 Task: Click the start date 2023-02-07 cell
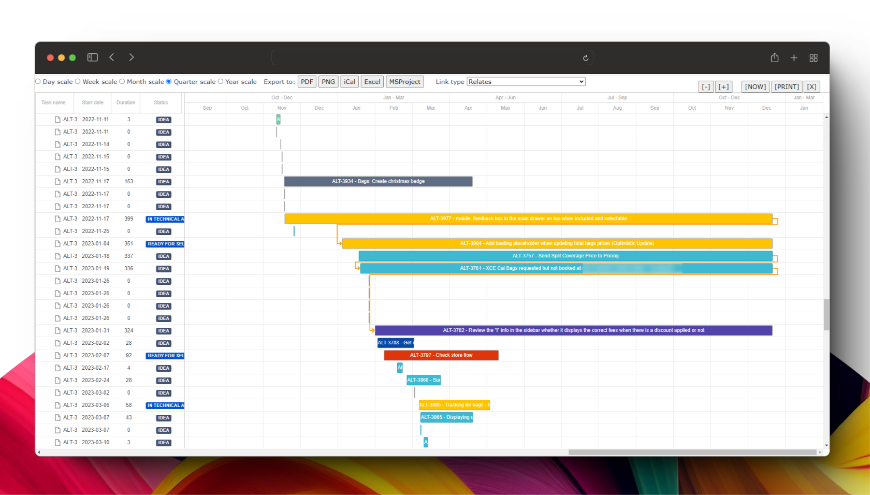coord(95,355)
